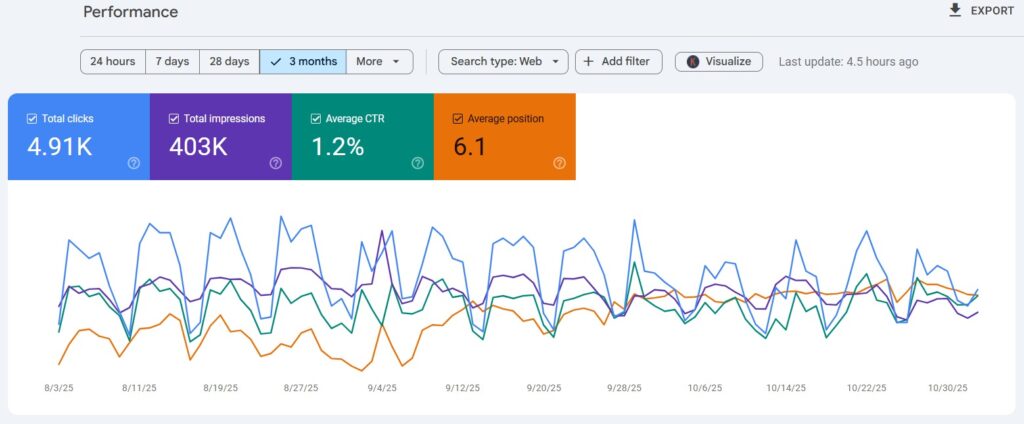
Task: Expand the More date range dropdown
Action: pos(379,61)
